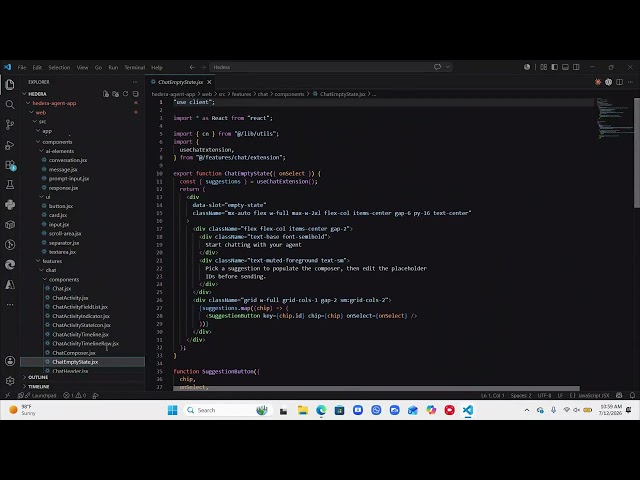This screenshot has width=640, height=480.
Task: Toggle the Secondary Side Bar layout button
Action: [576, 67]
